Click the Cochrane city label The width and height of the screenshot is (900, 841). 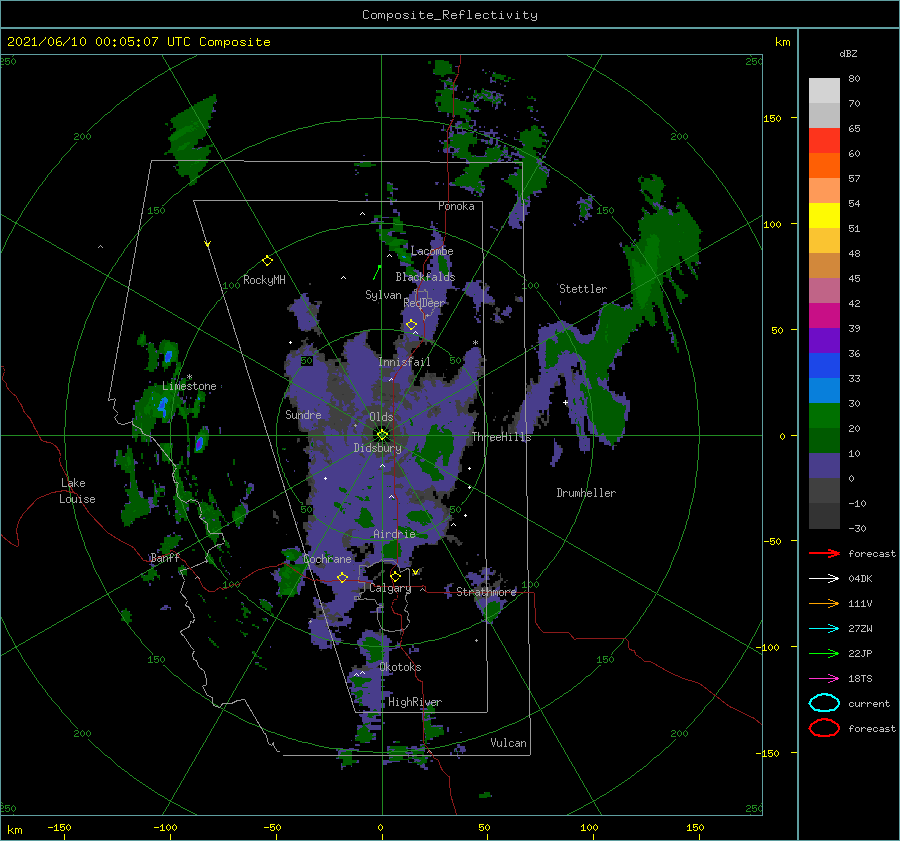click(327, 559)
